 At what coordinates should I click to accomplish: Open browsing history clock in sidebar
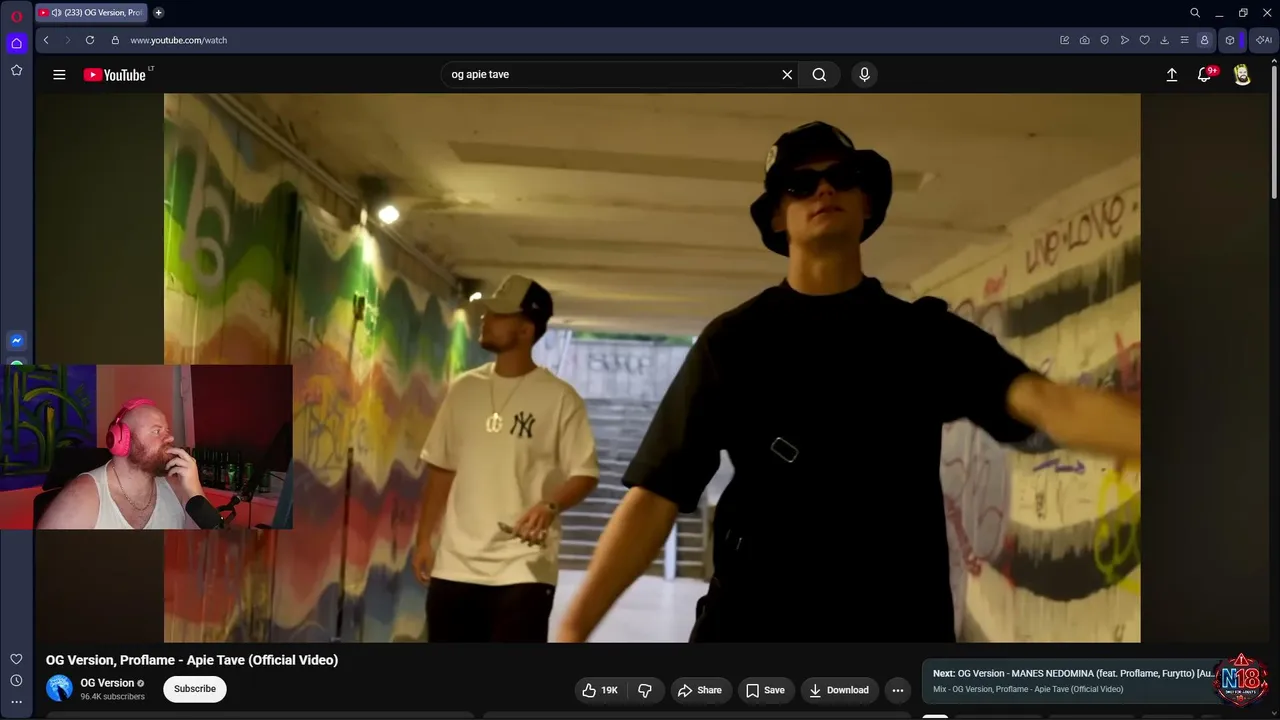pos(16,681)
